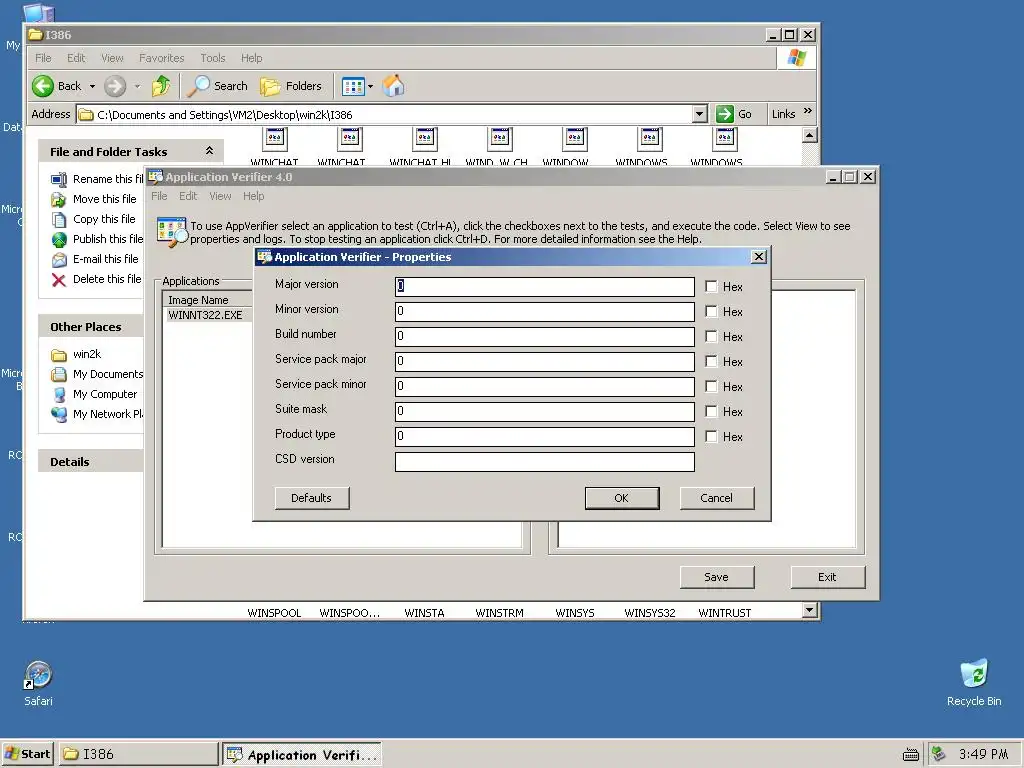Enable Hex for Product type
Viewport: 1024px width, 768px height.
pyautogui.click(x=711, y=436)
